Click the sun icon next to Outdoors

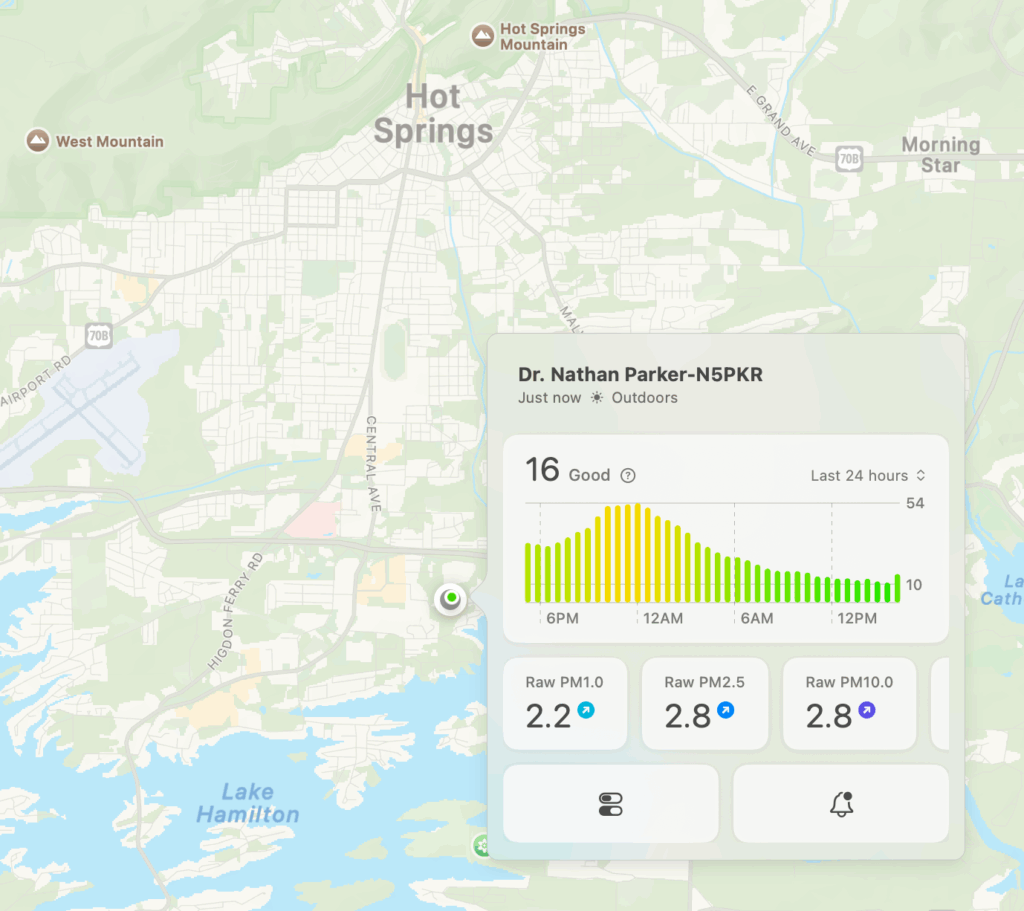click(597, 398)
